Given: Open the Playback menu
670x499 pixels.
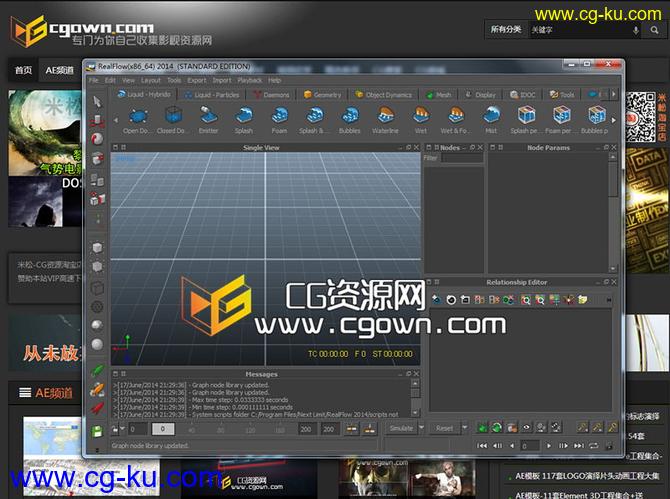Looking at the screenshot, I should (x=250, y=80).
